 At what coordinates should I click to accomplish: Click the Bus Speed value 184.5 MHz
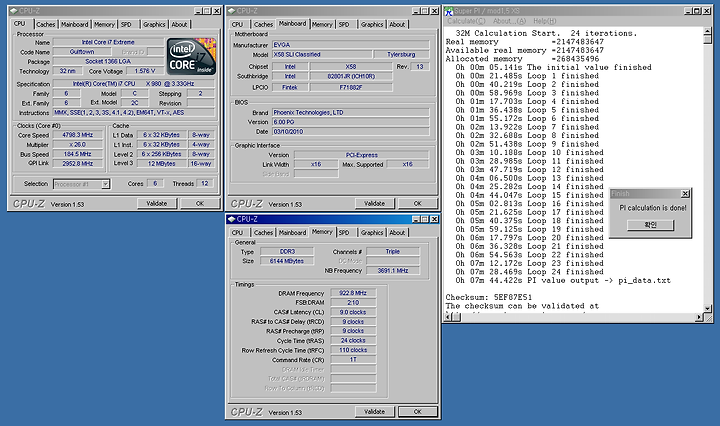coord(78,154)
